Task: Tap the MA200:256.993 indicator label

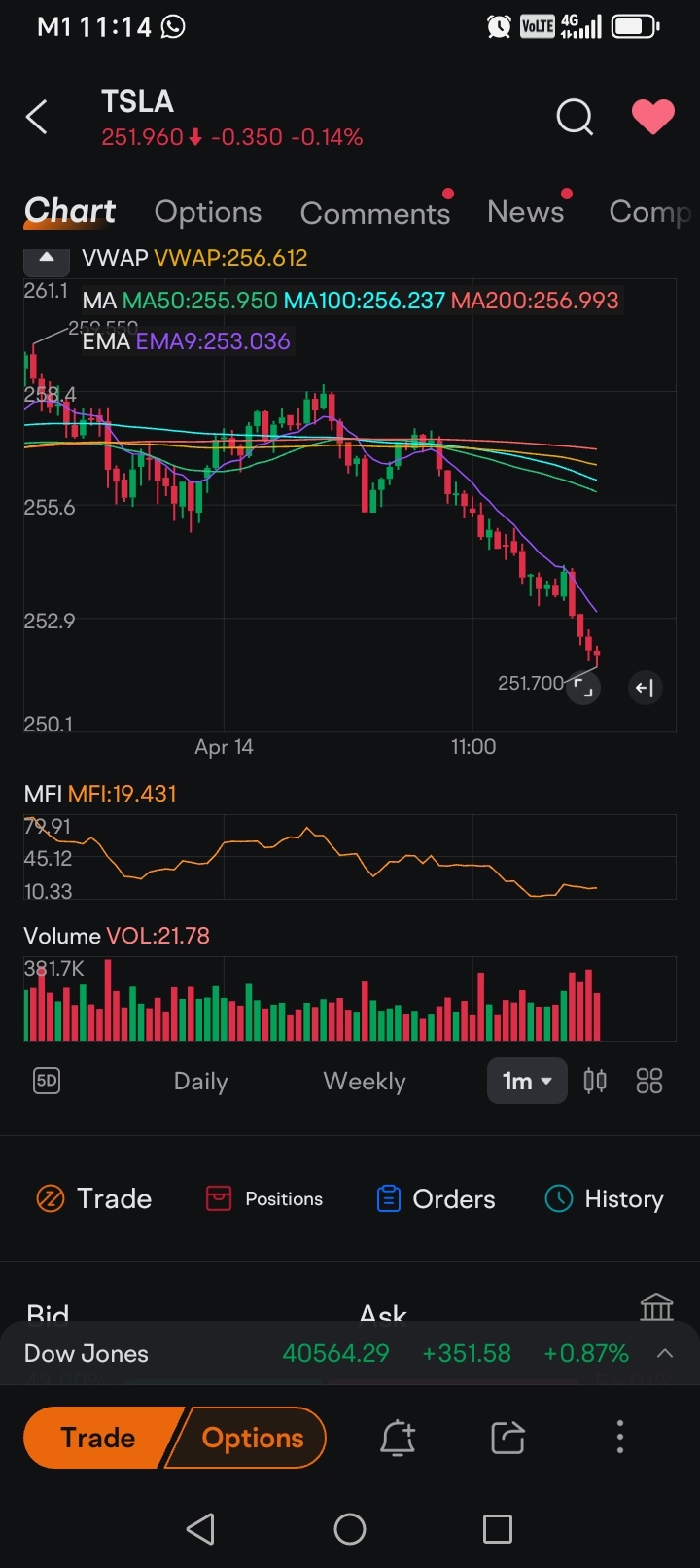Action: click(x=535, y=301)
